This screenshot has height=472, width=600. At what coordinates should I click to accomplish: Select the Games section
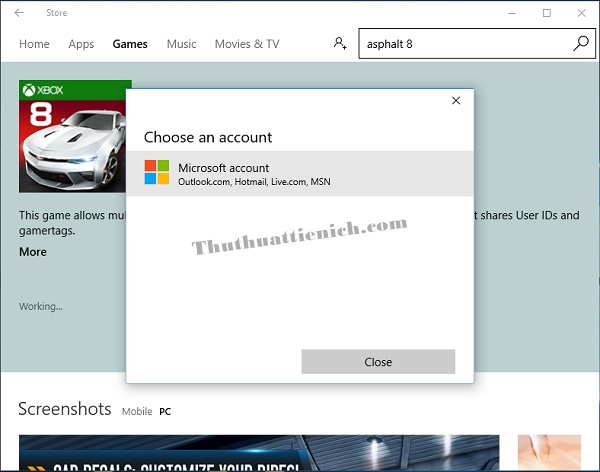[130, 44]
